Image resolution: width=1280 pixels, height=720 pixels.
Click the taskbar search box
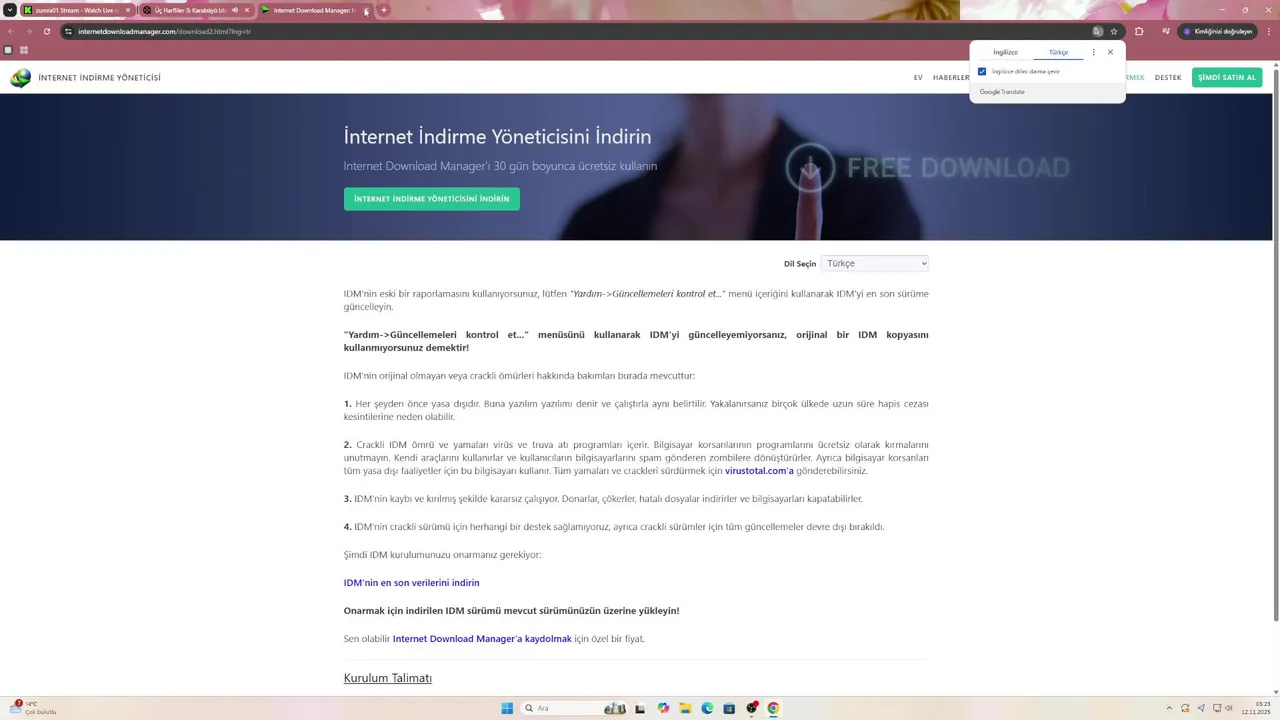(575, 708)
